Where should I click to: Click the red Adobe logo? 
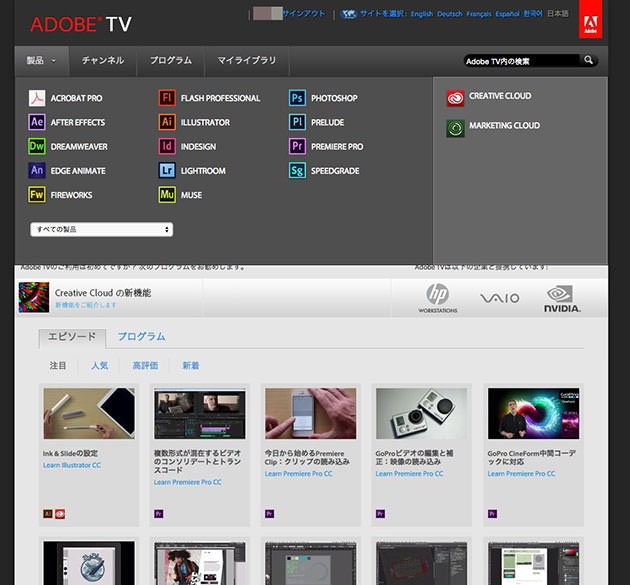point(590,19)
